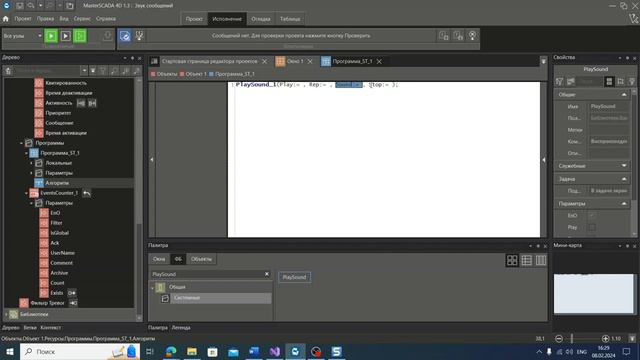Viewport: 640px width, 360px height.
Task: Click the link icon beside Exists
Action: (71, 293)
